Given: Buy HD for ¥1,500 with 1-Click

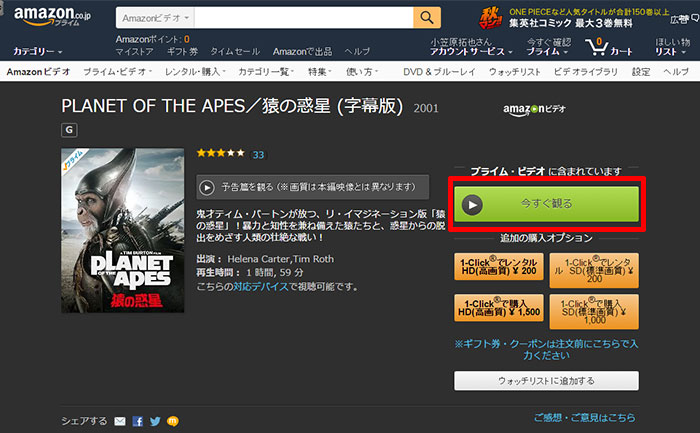Looking at the screenshot, I should [x=499, y=308].
